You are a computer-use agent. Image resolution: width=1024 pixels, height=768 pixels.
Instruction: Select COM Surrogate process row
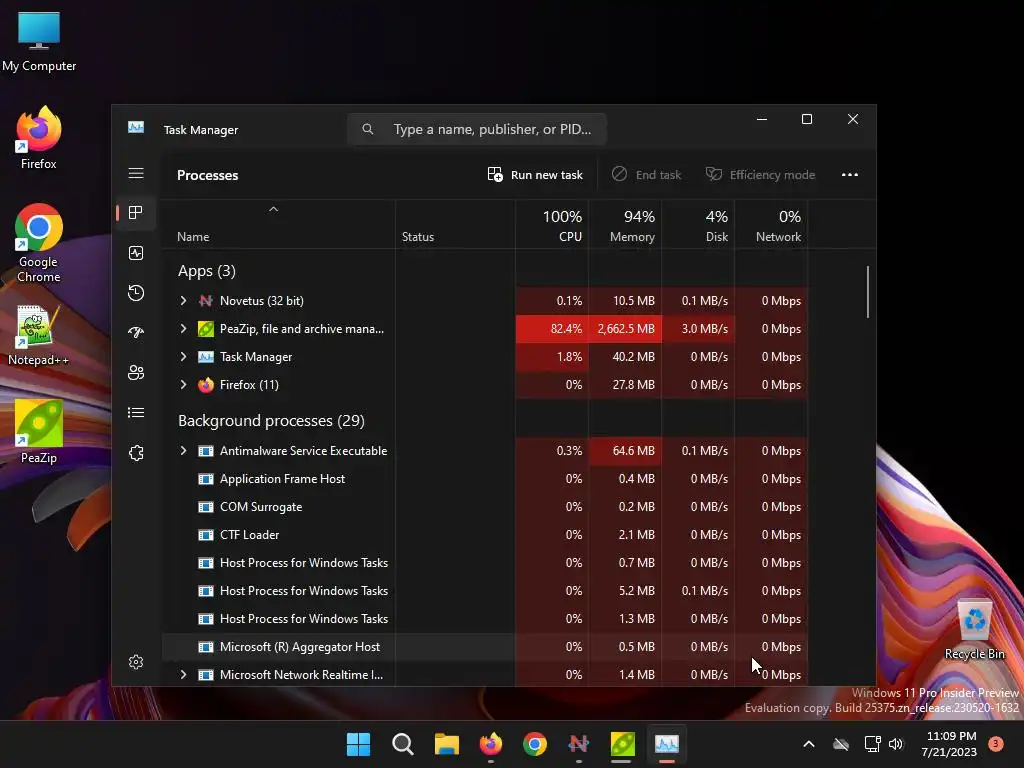[485, 507]
